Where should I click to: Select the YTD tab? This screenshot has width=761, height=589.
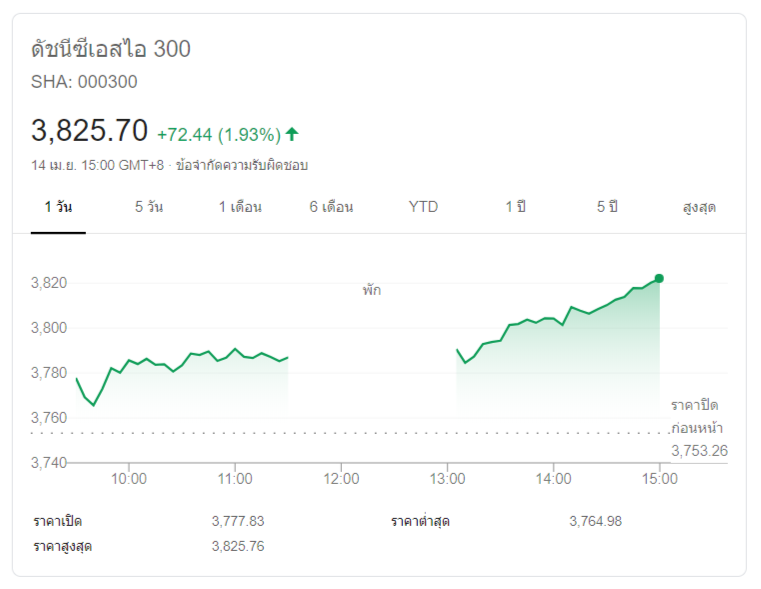[x=423, y=207]
